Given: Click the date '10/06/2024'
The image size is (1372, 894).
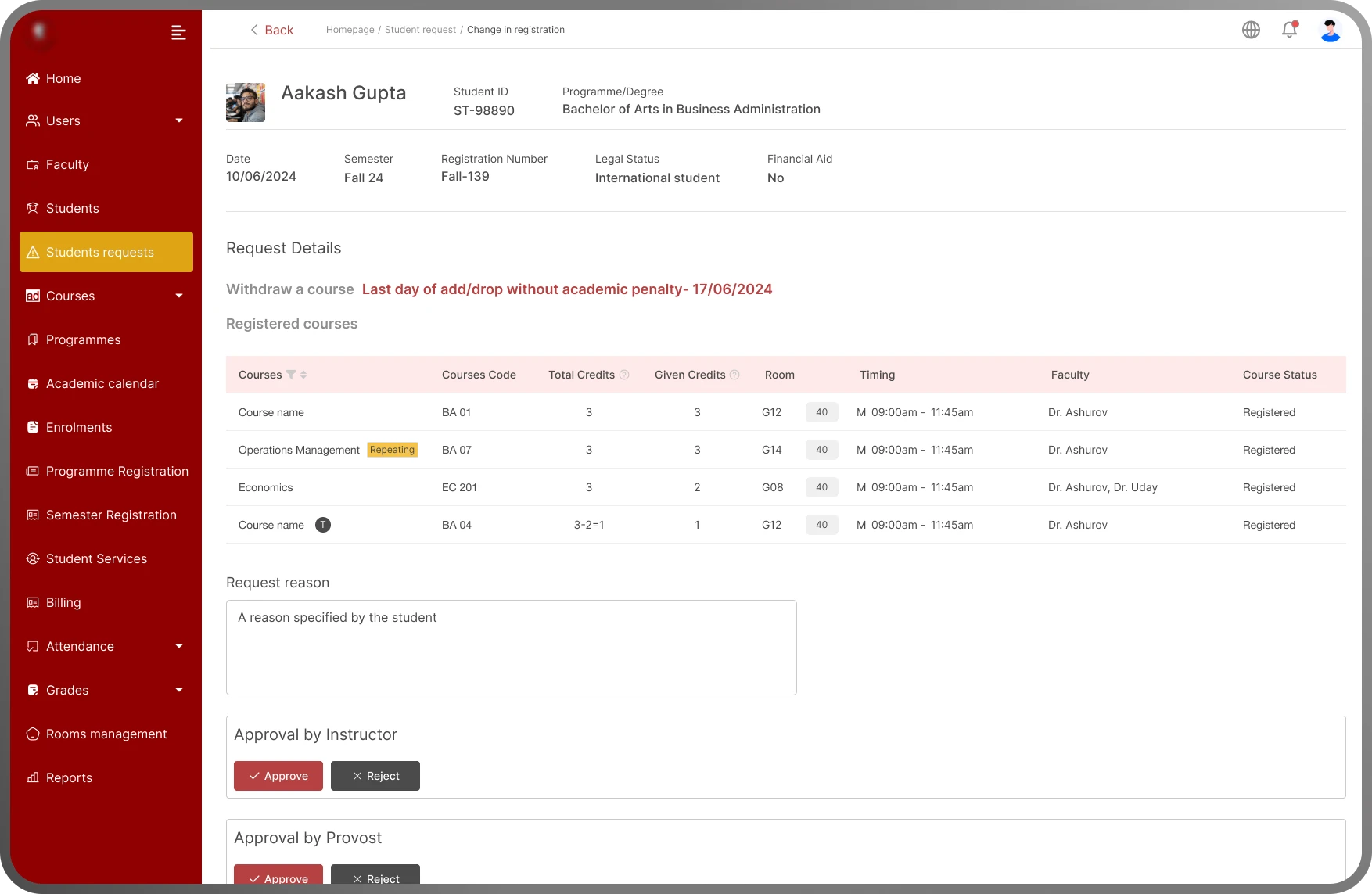Looking at the screenshot, I should (x=261, y=177).
